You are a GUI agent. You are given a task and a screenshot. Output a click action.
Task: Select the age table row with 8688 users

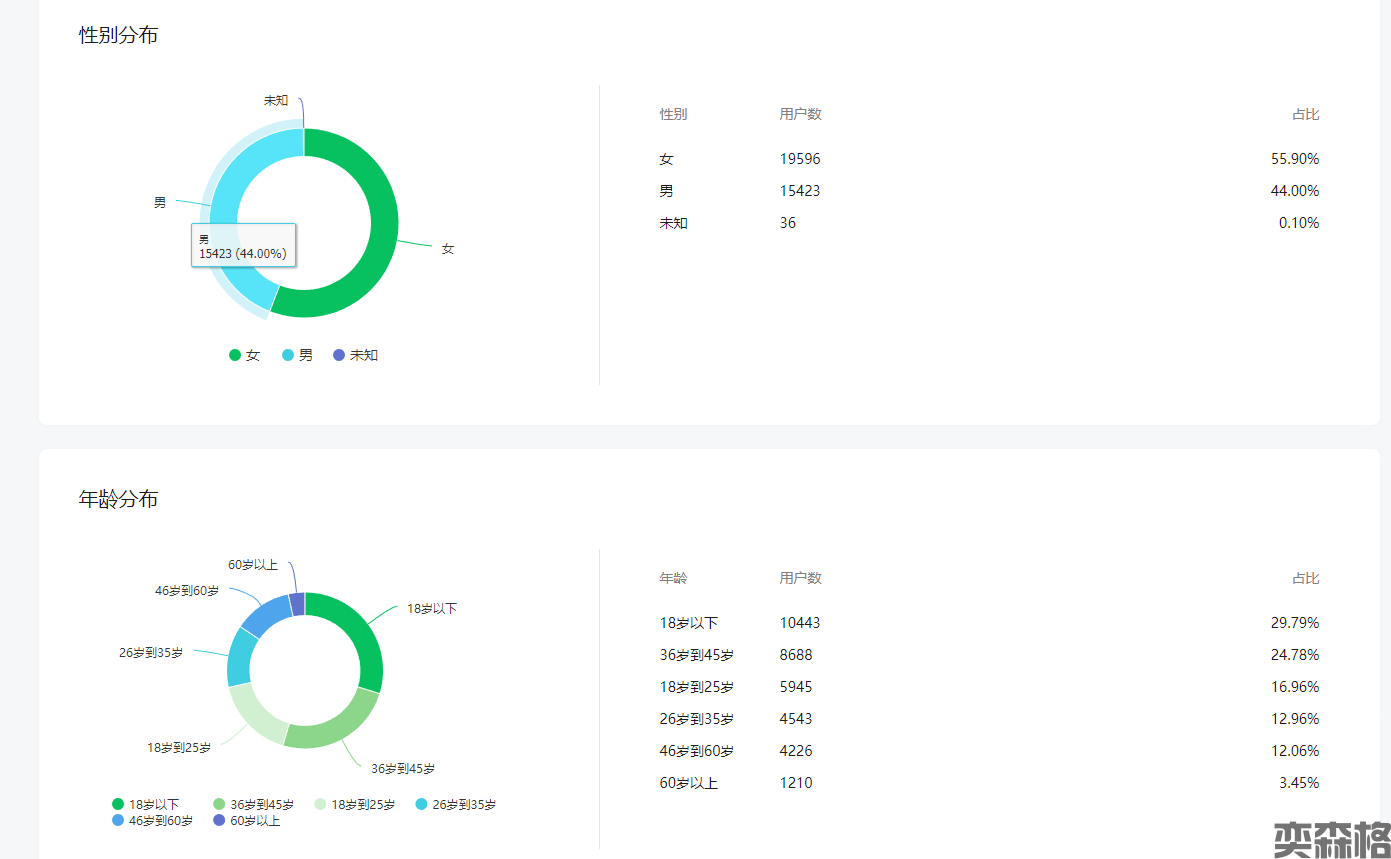tap(989, 655)
